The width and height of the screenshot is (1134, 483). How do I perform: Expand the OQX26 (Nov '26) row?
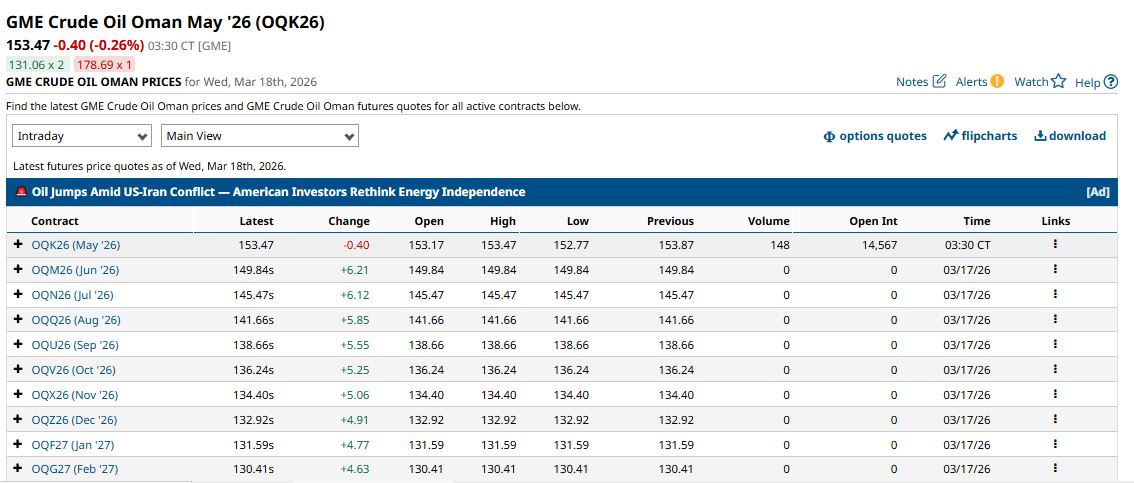pyautogui.click(x=18, y=394)
